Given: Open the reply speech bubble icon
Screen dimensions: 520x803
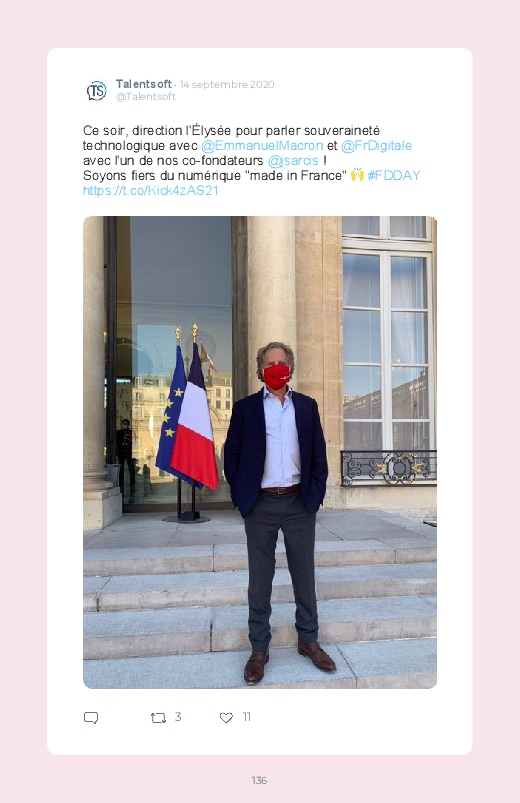Looking at the screenshot, I should point(91,717).
